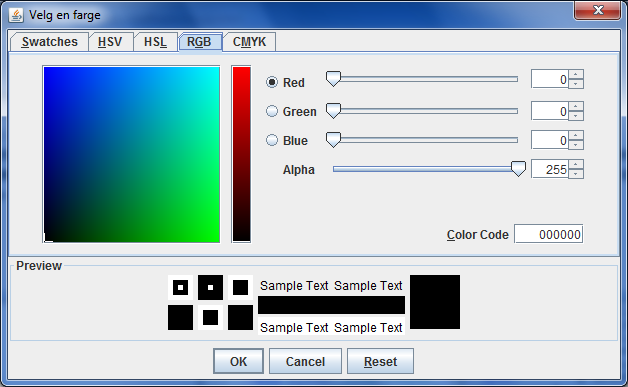Select the Green radio button
The width and height of the screenshot is (628, 387).
click(272, 111)
